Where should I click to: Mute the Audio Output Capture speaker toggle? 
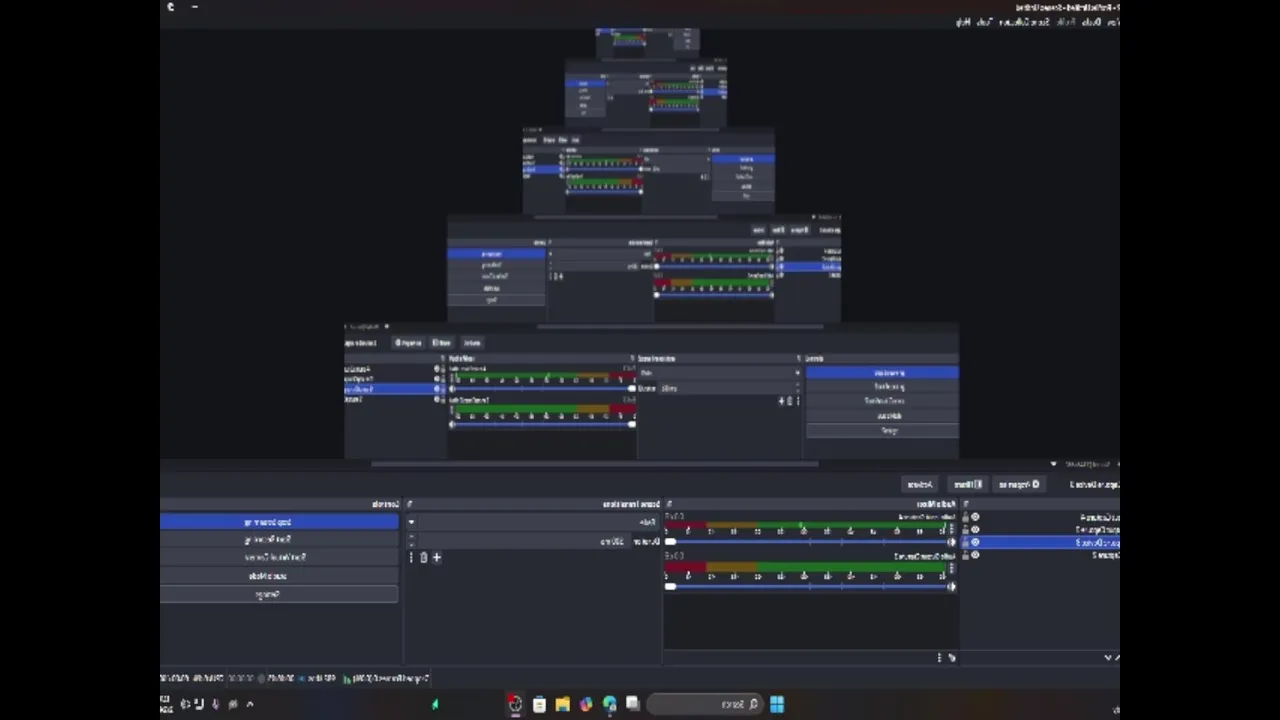pyautogui.click(x=951, y=586)
